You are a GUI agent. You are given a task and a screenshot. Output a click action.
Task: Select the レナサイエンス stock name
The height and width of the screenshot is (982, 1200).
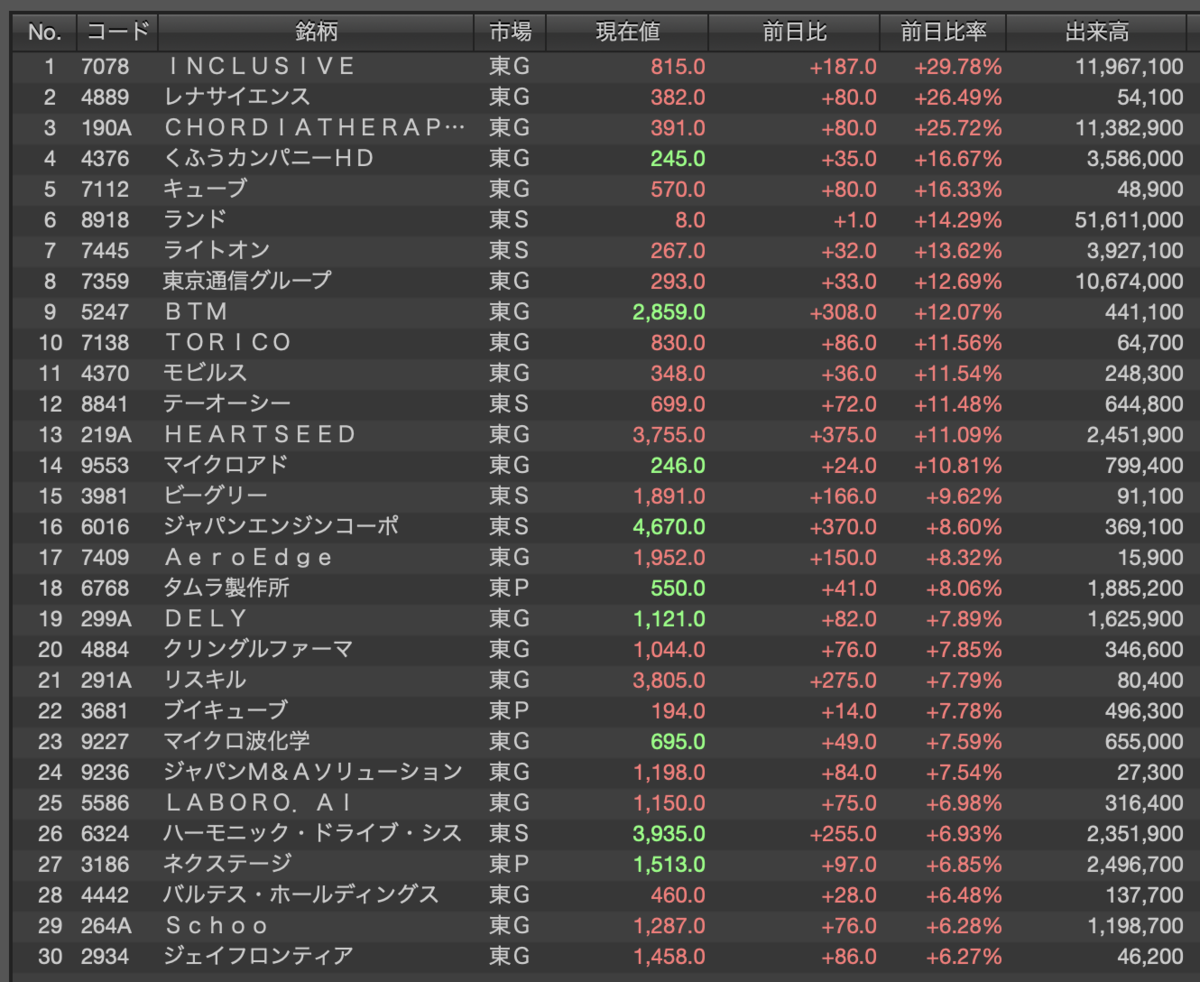(x=237, y=97)
